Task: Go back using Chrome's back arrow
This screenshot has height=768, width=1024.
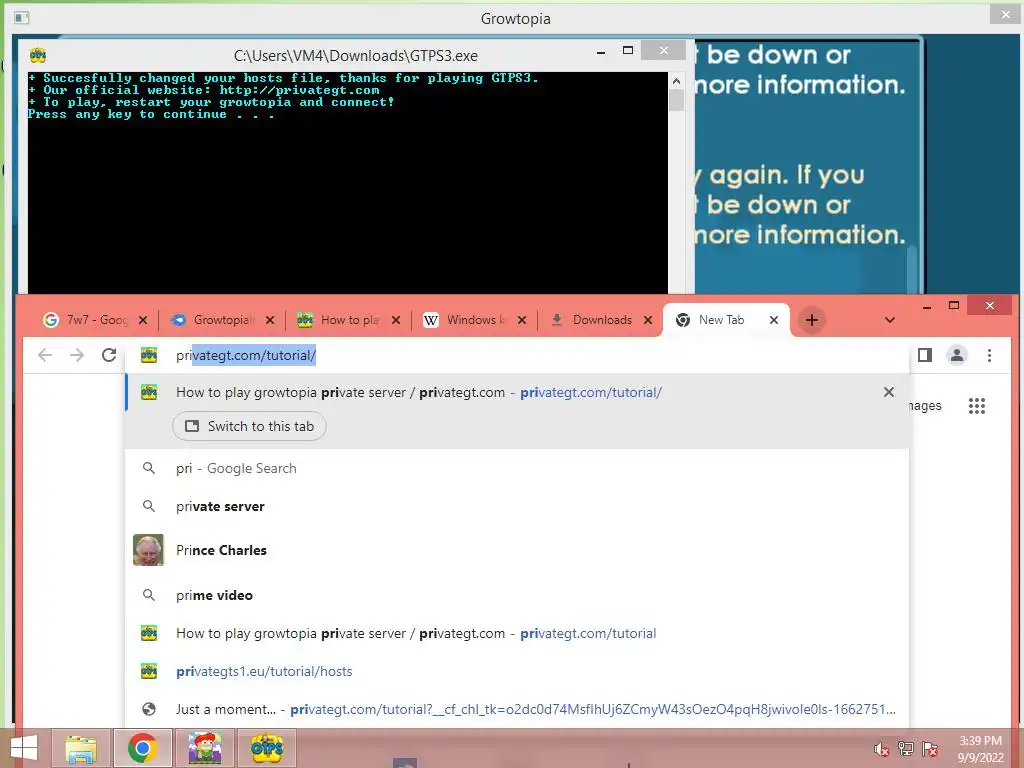Action: [44, 355]
